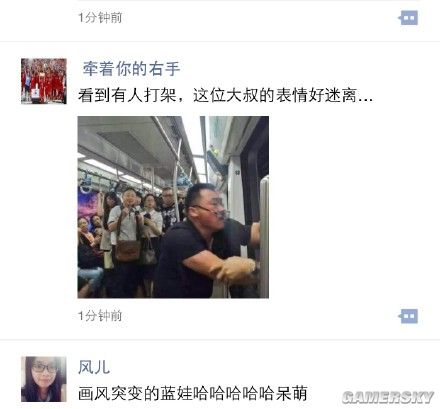Select the post text 画风突变的蓝娃哈哈哈哈哈呆萌
The width and height of the screenshot is (440, 409).
192,393
